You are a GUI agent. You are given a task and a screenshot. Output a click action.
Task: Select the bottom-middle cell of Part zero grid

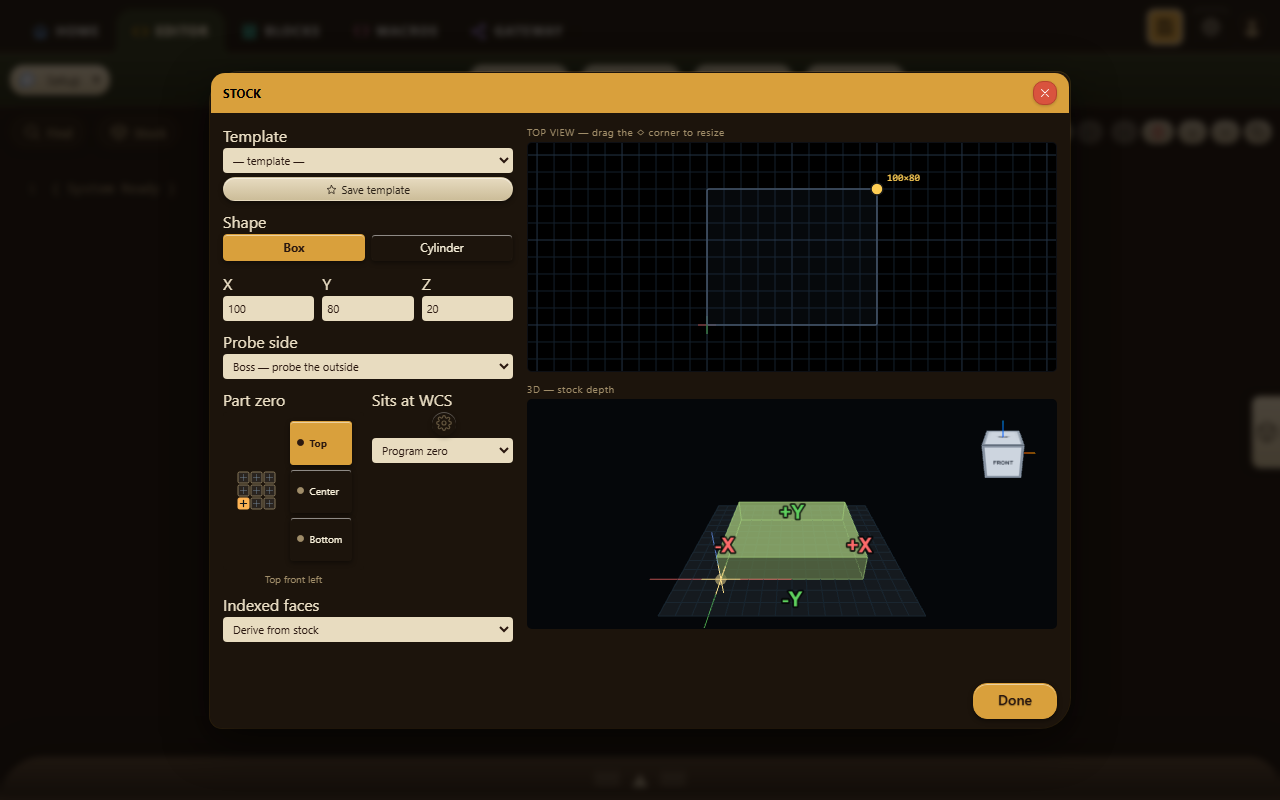tap(256, 504)
